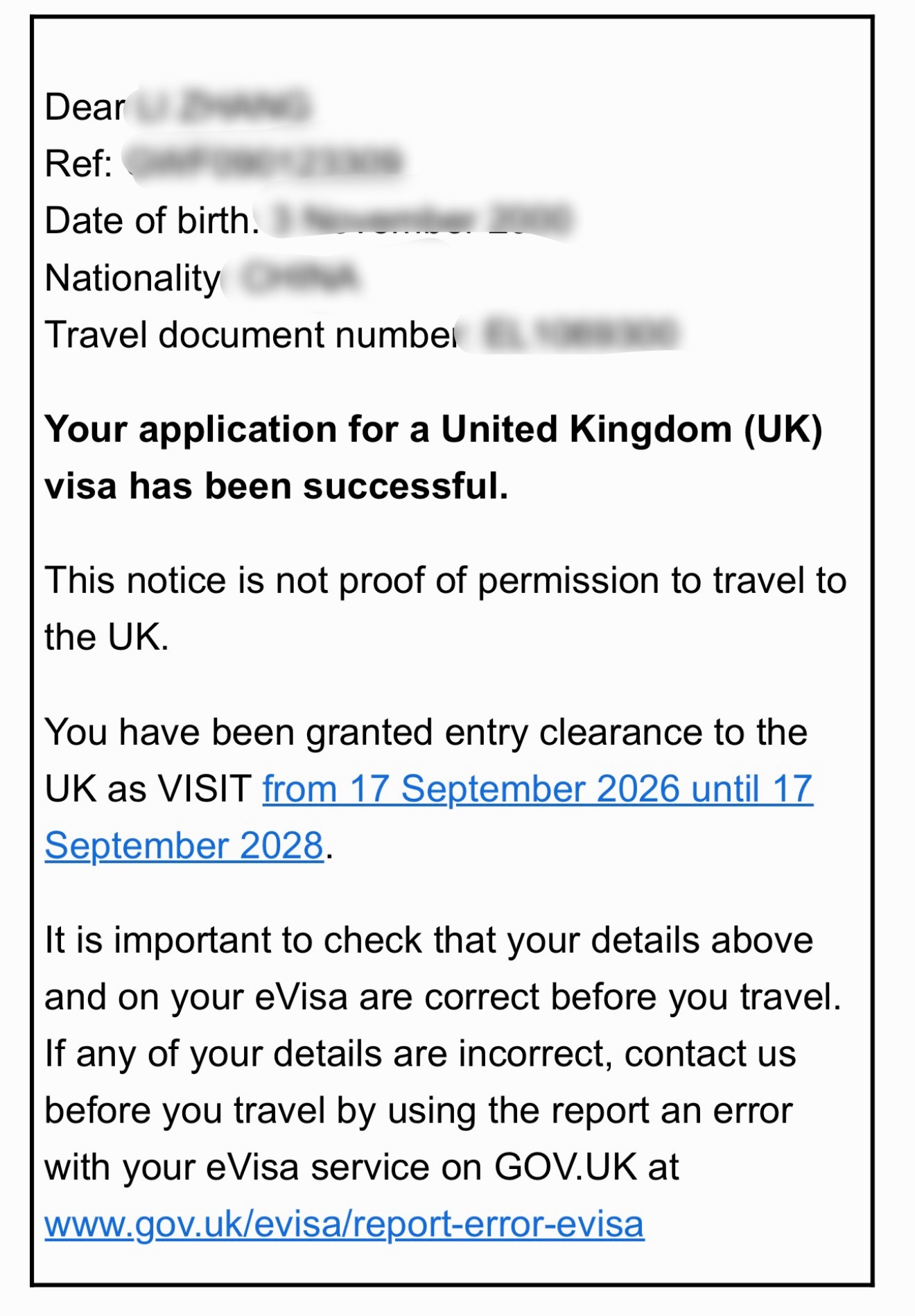Screen dimensions: 915x1316
Task: Click the bold line "Your application for a United Kingdom (UK)"
Action: pyautogui.click(x=433, y=430)
